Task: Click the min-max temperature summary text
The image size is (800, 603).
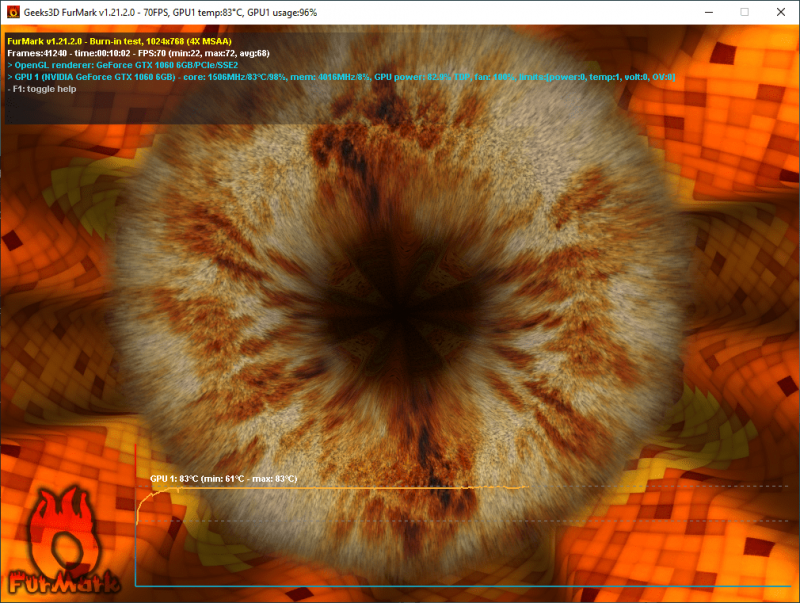Action: (250, 479)
